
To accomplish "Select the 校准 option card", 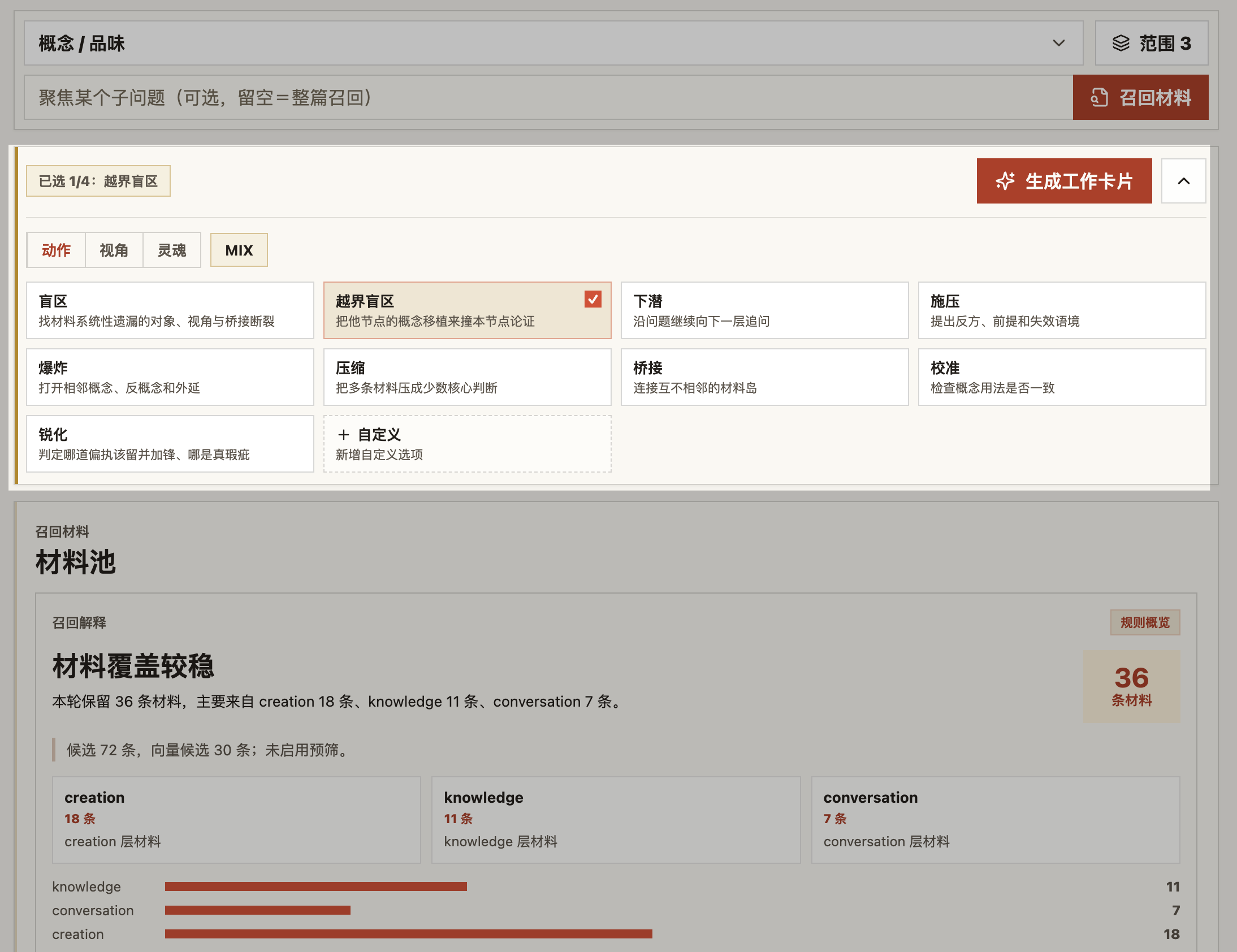I will (1062, 377).
